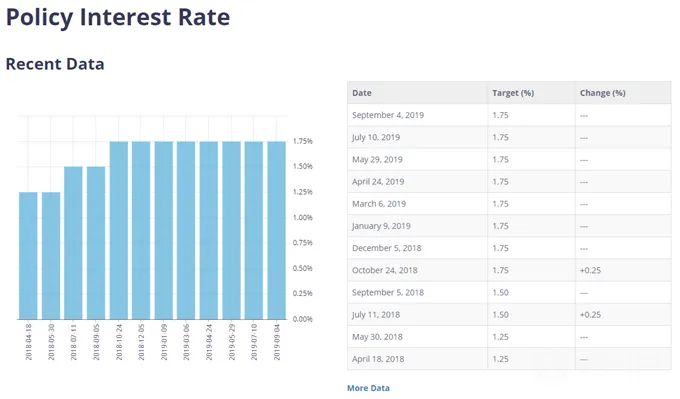Image resolution: width=680 pixels, height=399 pixels.
Task: Select the 2019-01-09 bar
Action: (164, 230)
